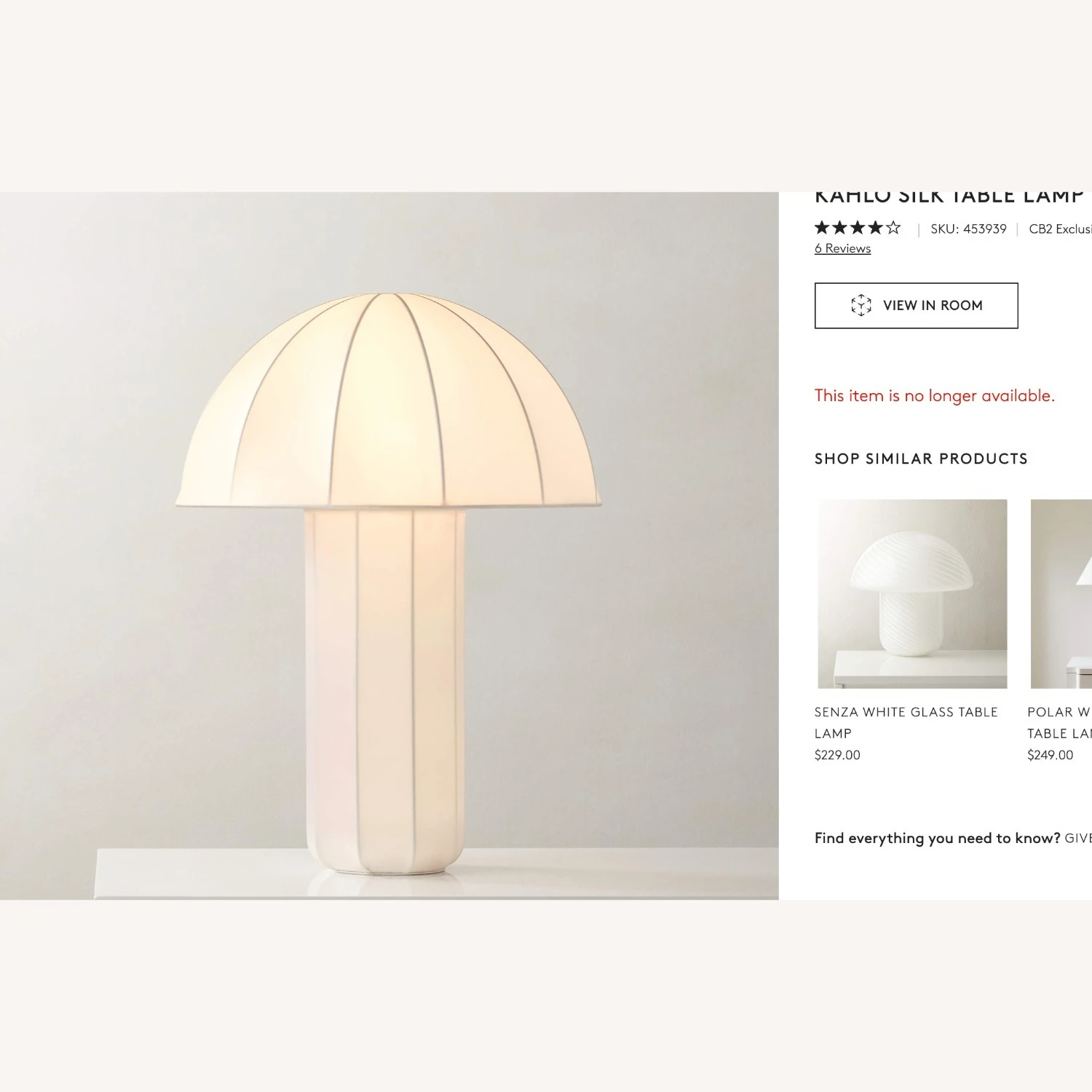The width and height of the screenshot is (1092, 1092).
Task: Click the AR cube icon beside View in Room
Action: pos(861,305)
